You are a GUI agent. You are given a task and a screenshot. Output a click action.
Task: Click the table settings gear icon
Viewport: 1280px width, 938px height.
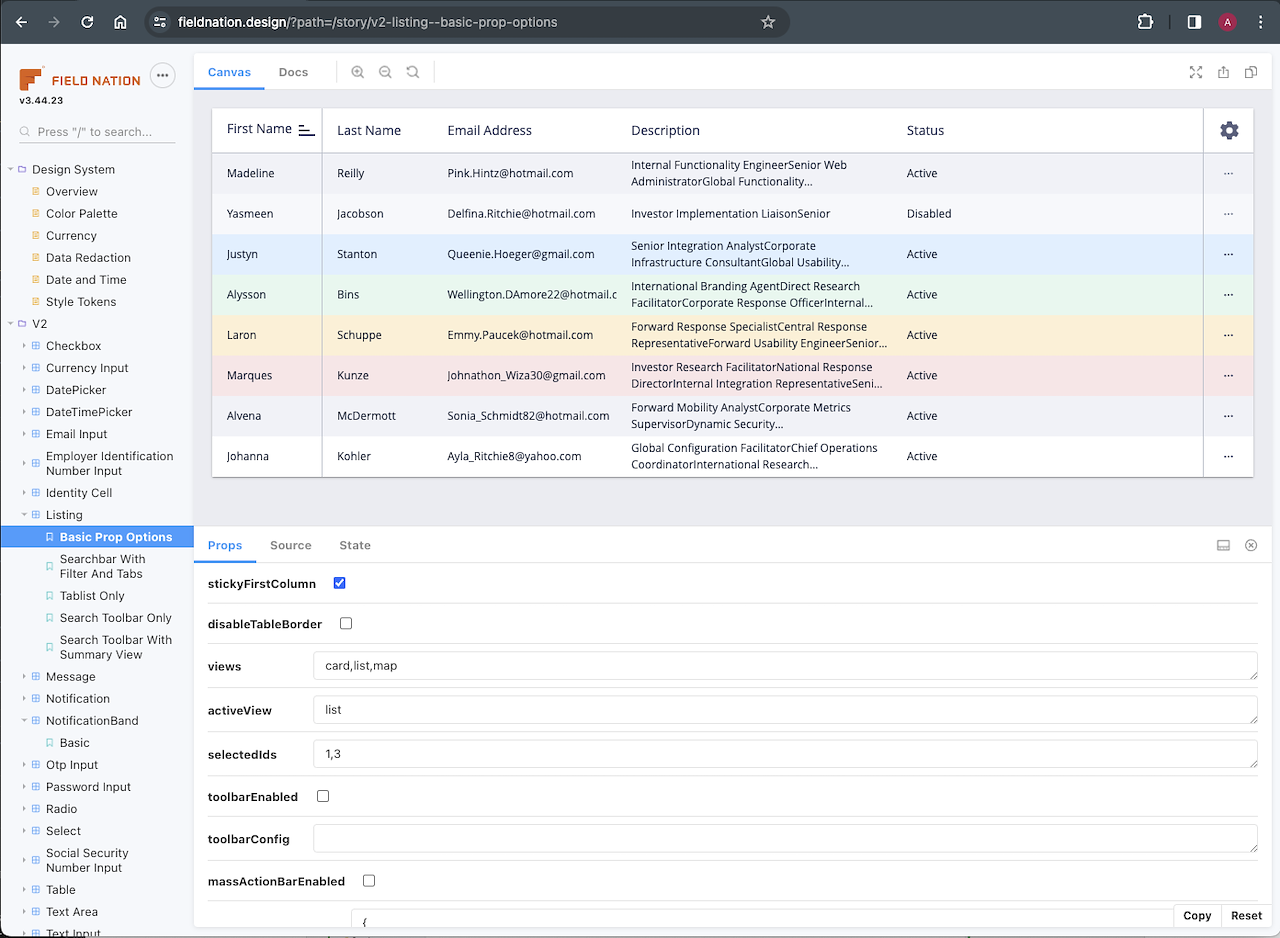pos(1229,130)
